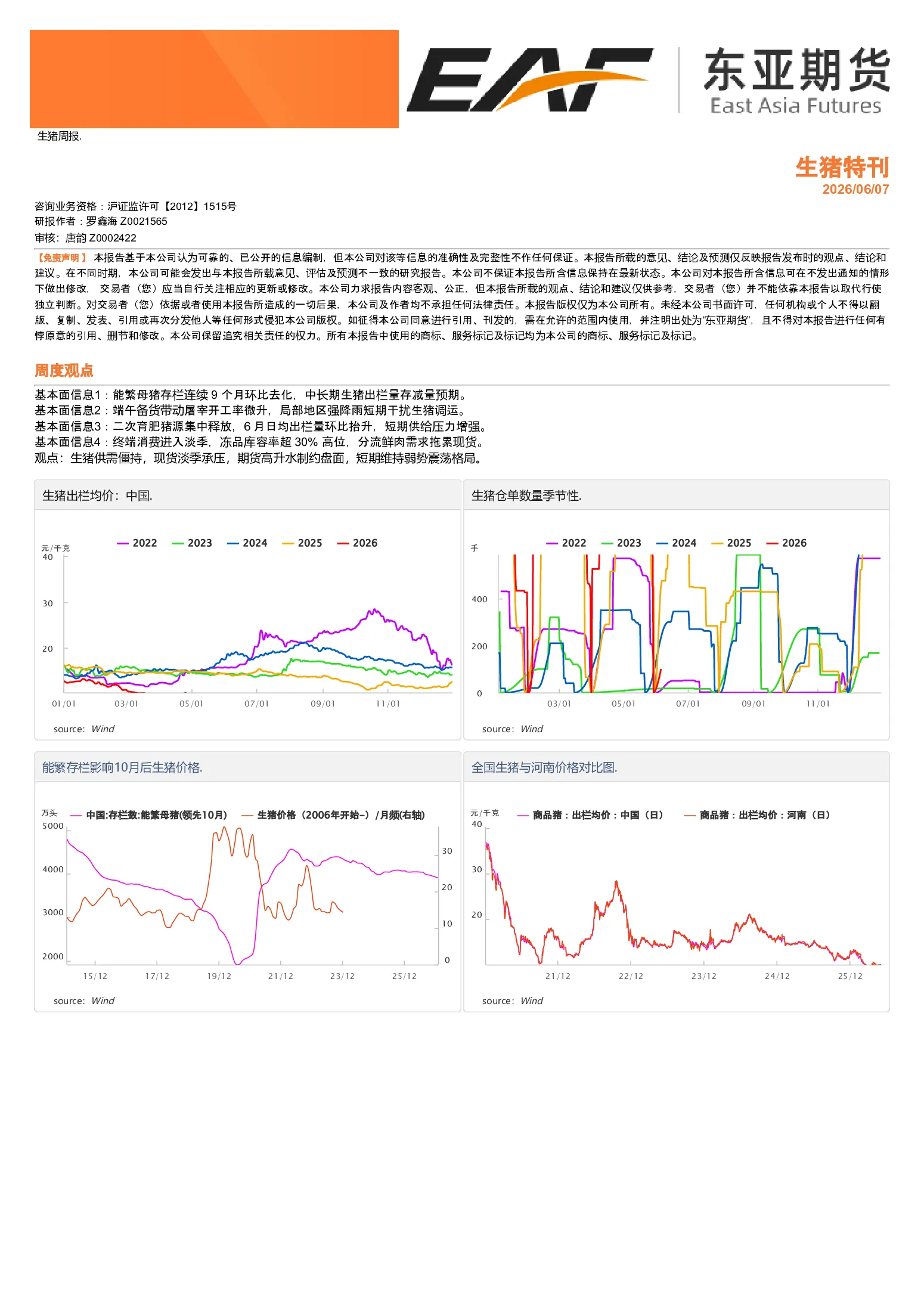924x1295 pixels.
Task: Click the 2023 legend in price chart
Action: pos(192,543)
